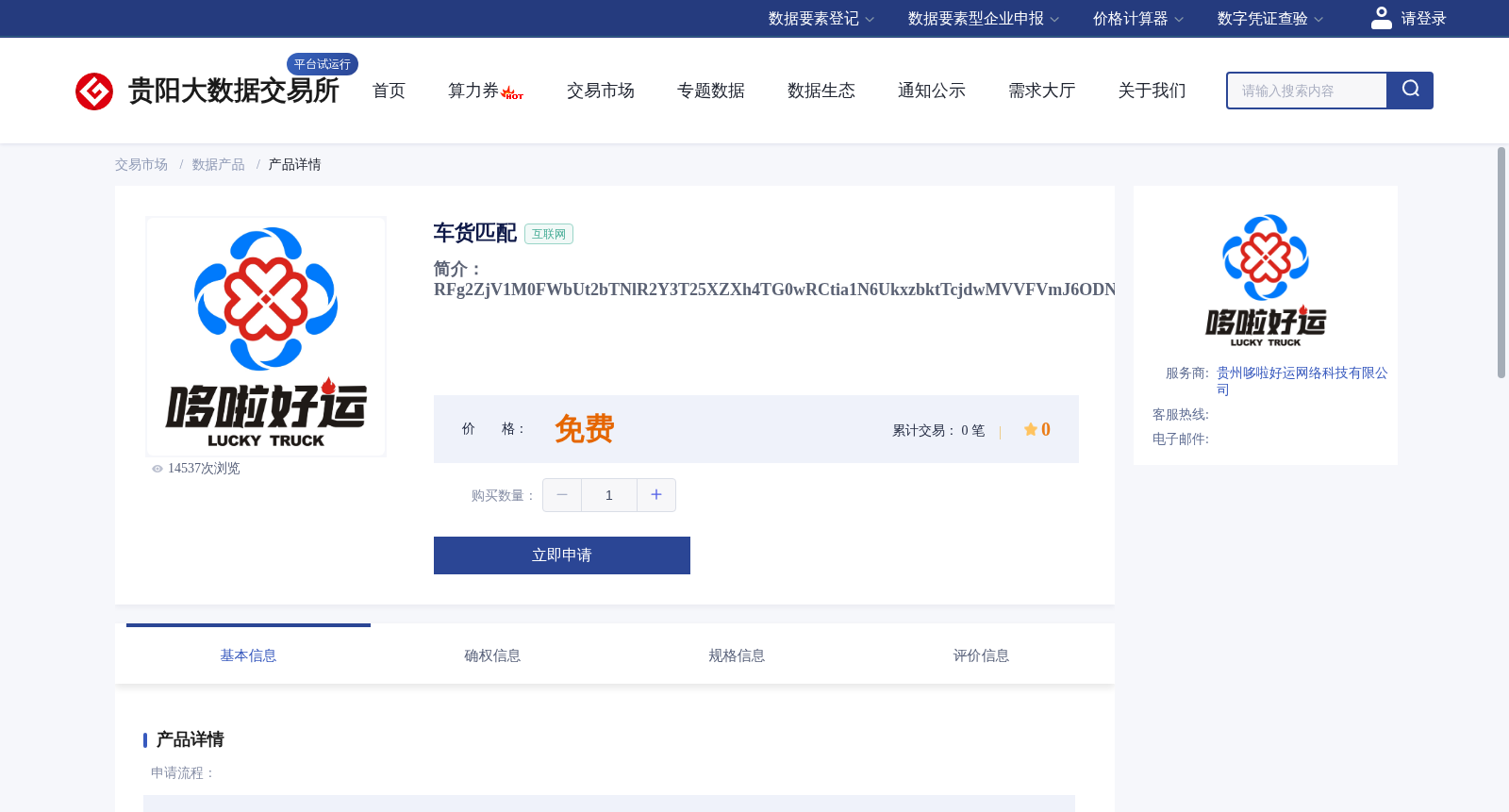Click the 产品详情 section heading
The height and width of the screenshot is (812, 1509).
pyautogui.click(x=191, y=739)
